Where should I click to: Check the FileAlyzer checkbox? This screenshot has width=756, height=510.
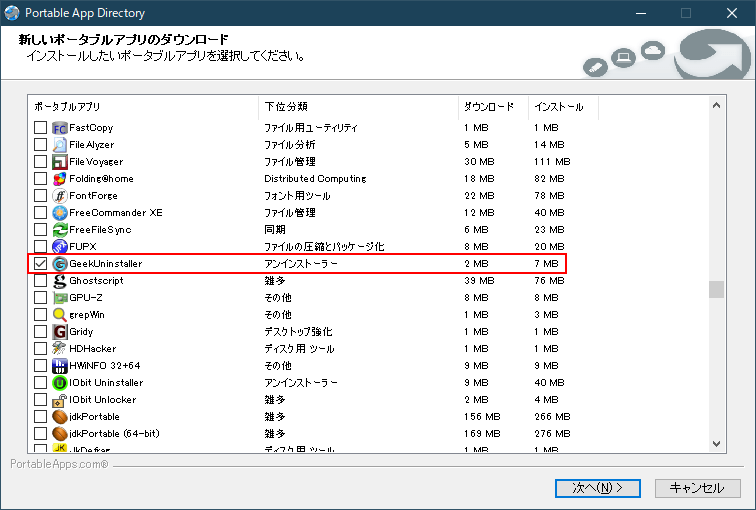coord(40,145)
